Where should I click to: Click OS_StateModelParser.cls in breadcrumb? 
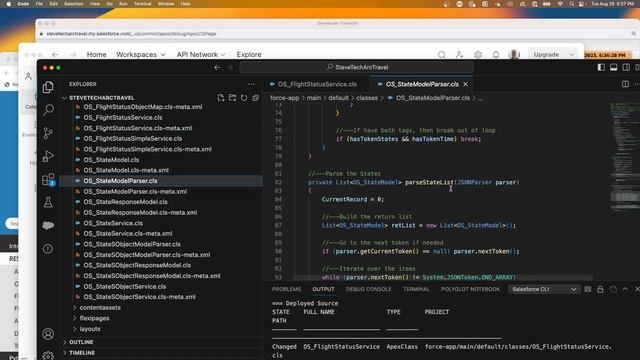(x=432, y=98)
